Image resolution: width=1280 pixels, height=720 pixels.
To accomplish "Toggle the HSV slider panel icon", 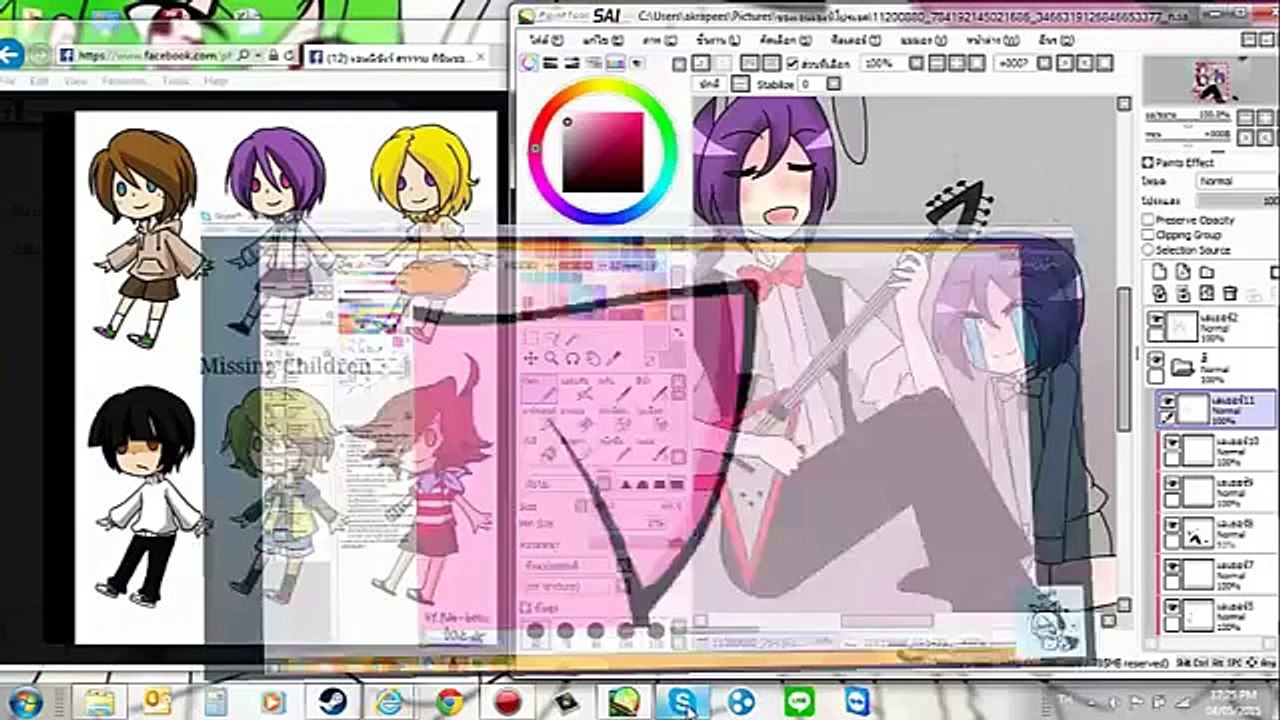I will pyautogui.click(x=574, y=63).
